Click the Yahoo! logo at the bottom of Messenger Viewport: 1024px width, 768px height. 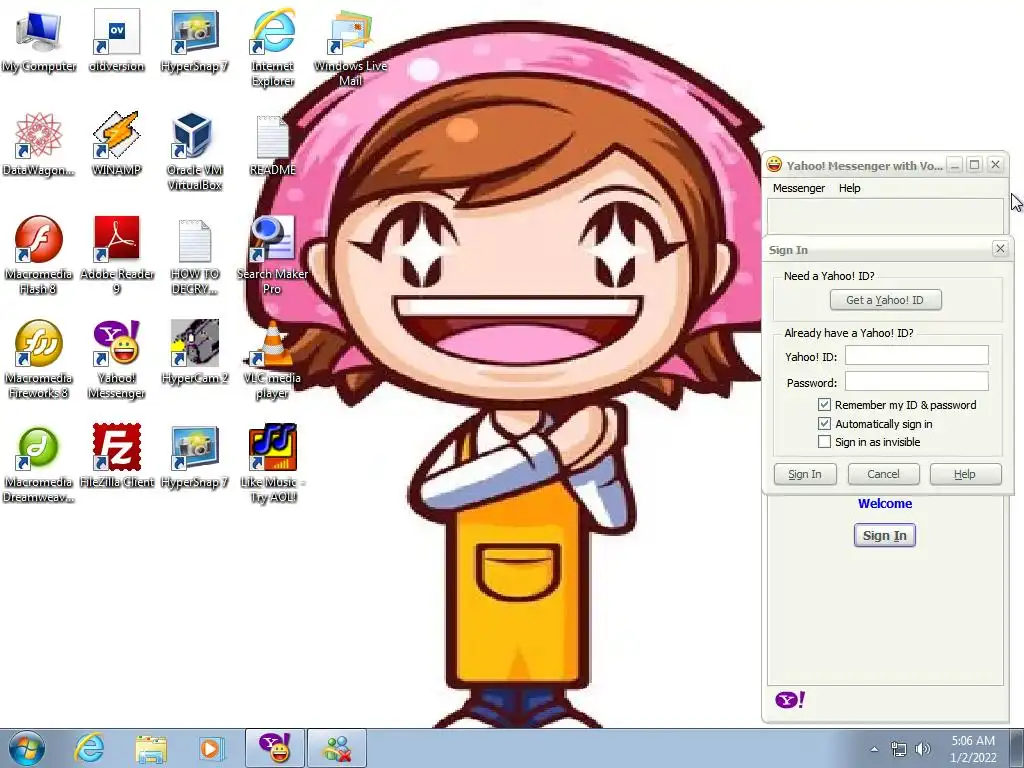(x=790, y=700)
